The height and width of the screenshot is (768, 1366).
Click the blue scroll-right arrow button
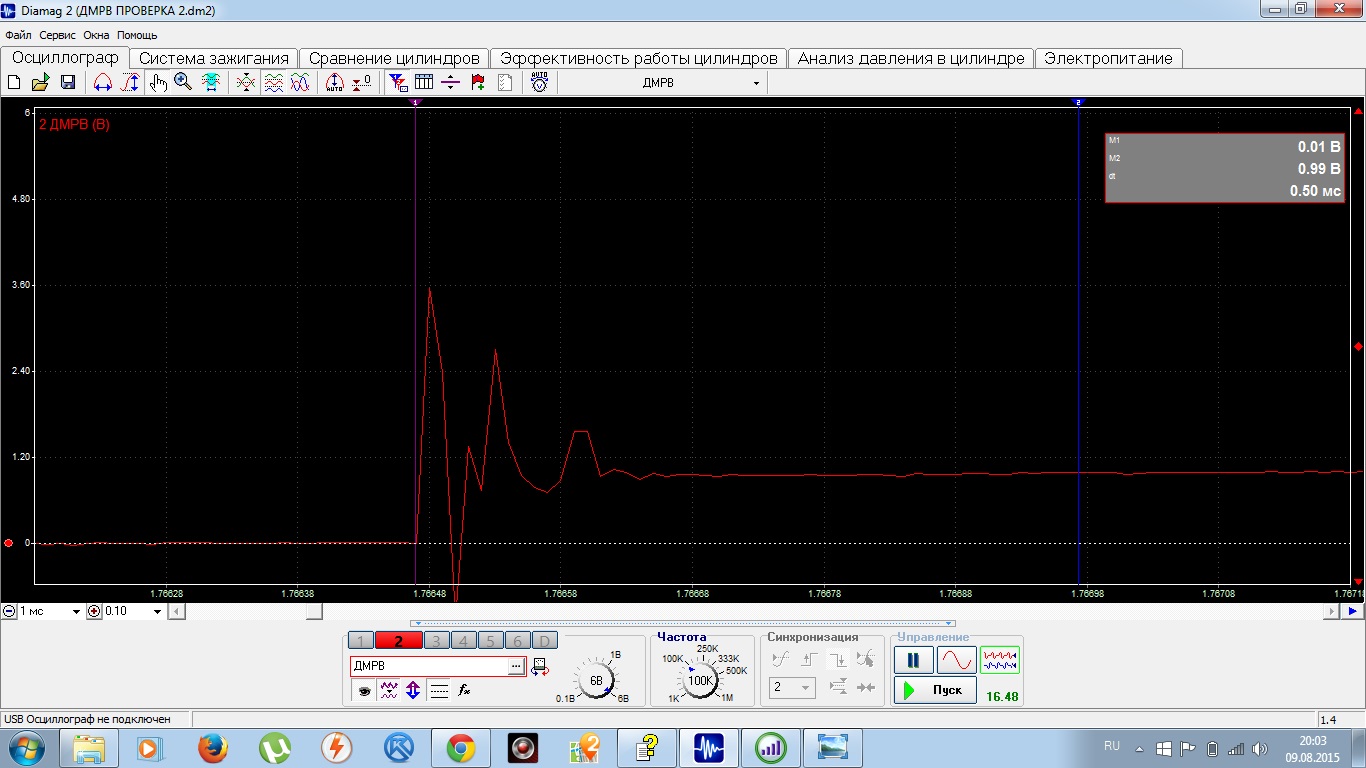click(x=1353, y=611)
